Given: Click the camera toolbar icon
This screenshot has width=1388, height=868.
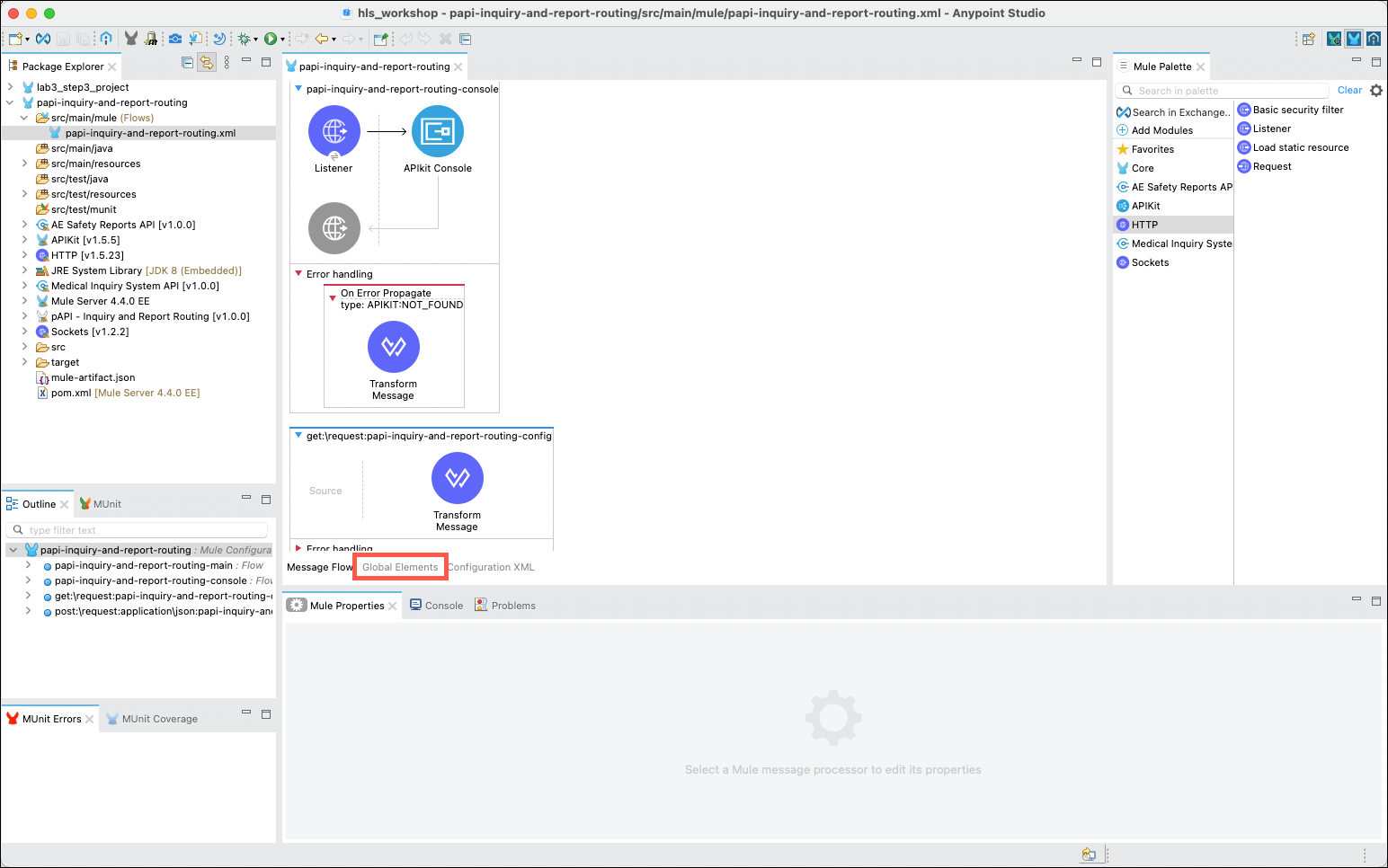Looking at the screenshot, I should (x=175, y=39).
